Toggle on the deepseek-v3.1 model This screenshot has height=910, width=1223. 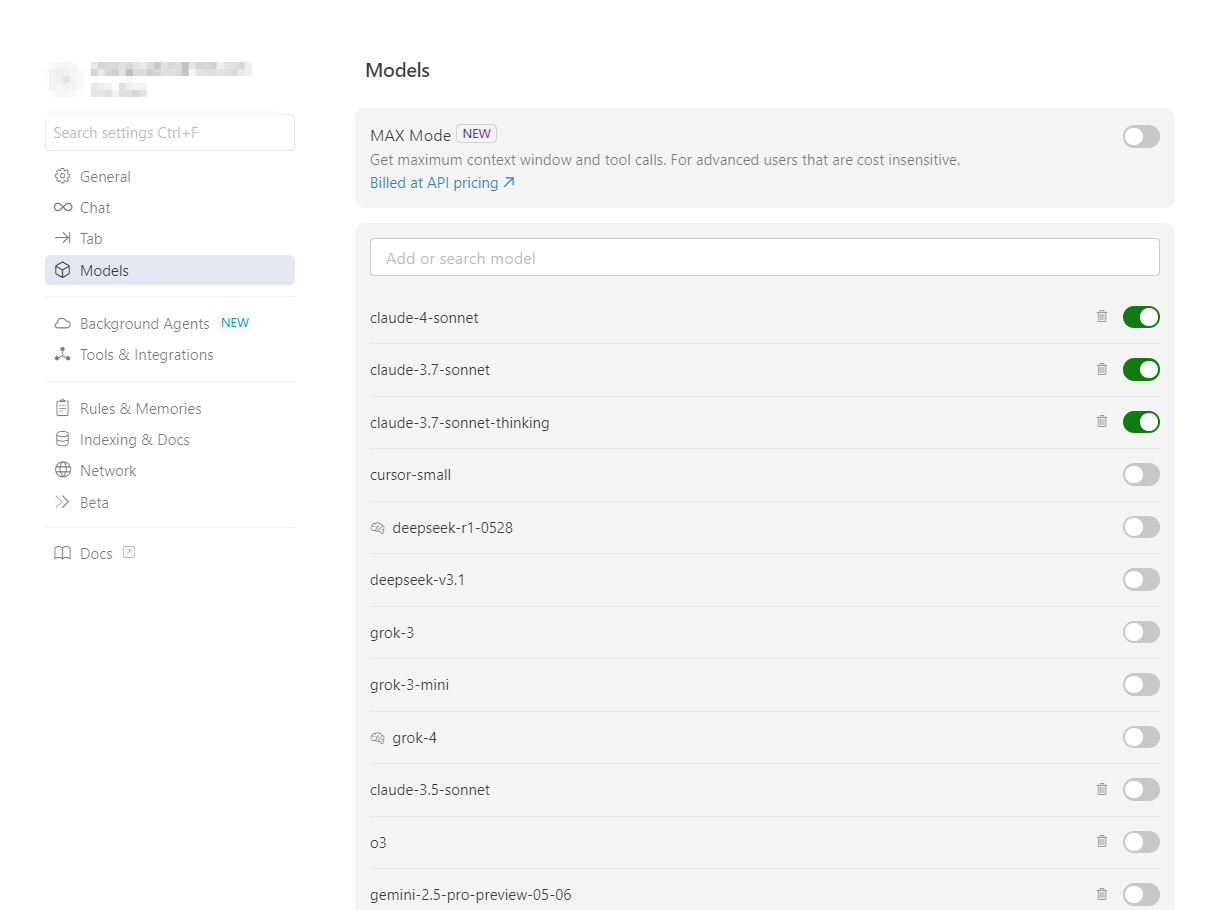point(1141,579)
